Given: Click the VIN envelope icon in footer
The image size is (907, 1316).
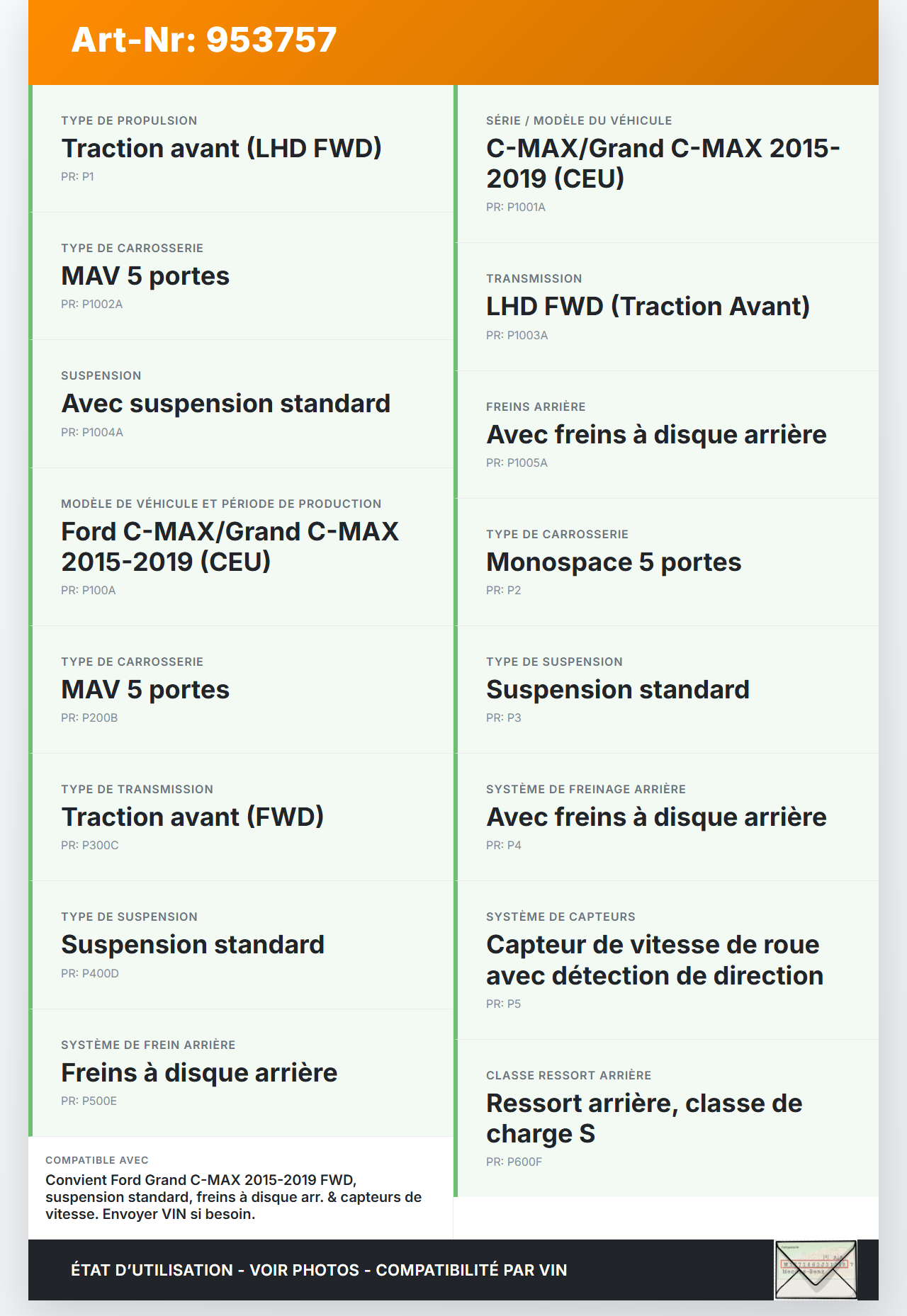Looking at the screenshot, I should 816,1269.
